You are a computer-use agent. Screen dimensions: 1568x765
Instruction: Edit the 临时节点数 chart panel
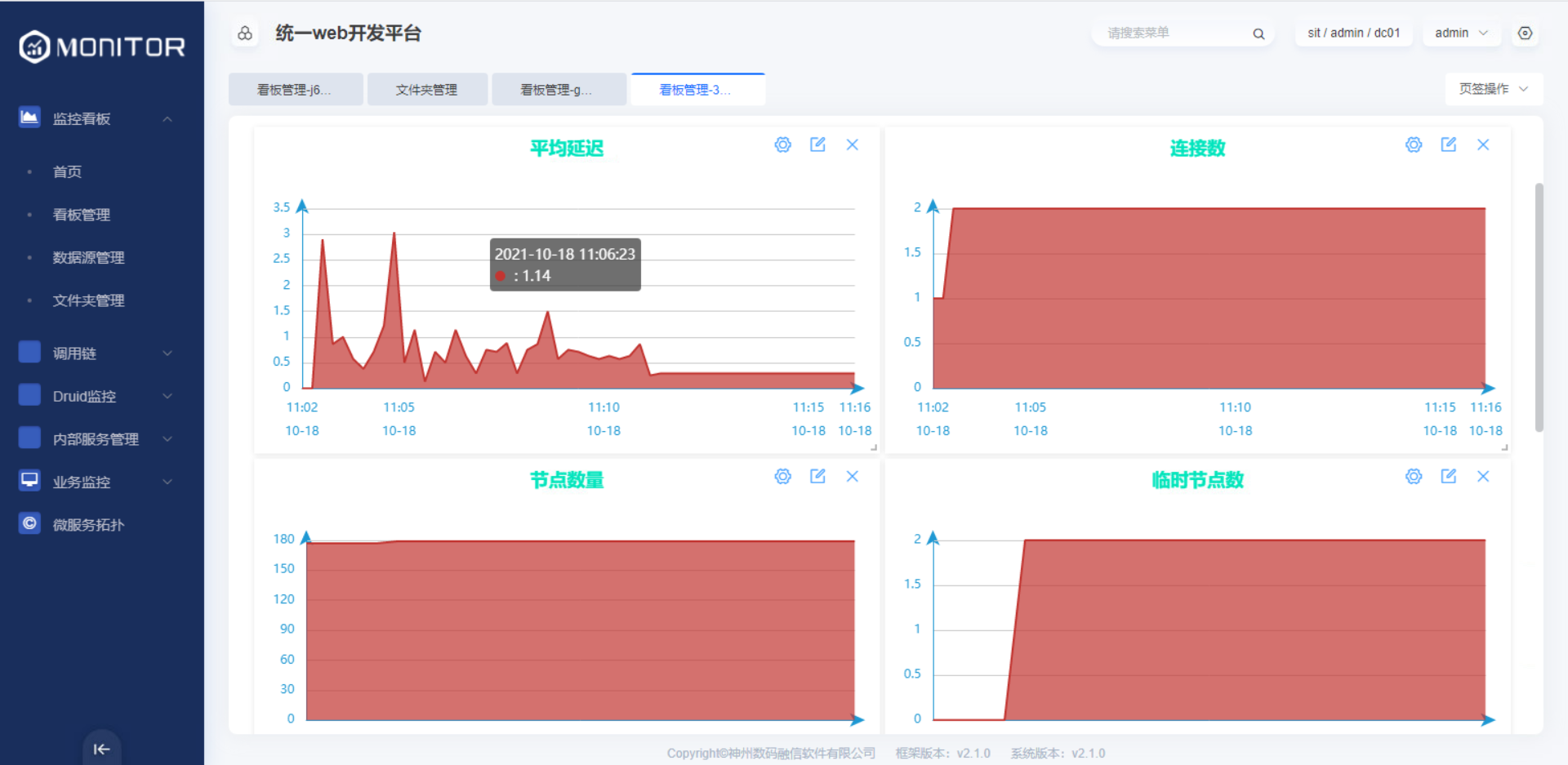1449,476
